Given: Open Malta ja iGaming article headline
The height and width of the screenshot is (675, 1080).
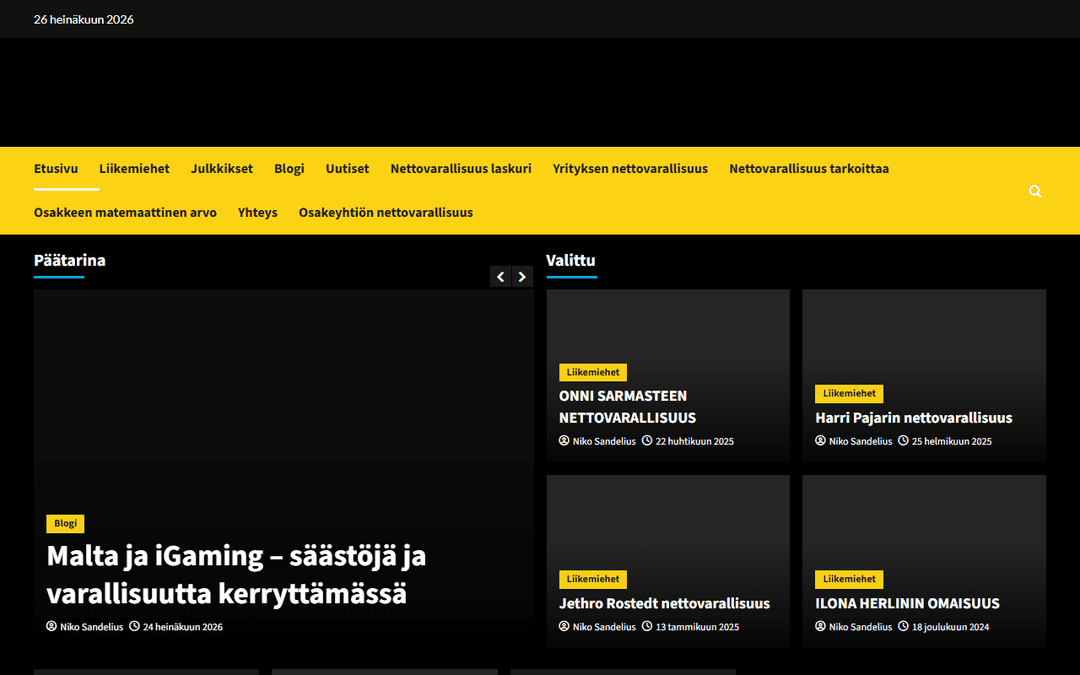Looking at the screenshot, I should click(x=236, y=574).
